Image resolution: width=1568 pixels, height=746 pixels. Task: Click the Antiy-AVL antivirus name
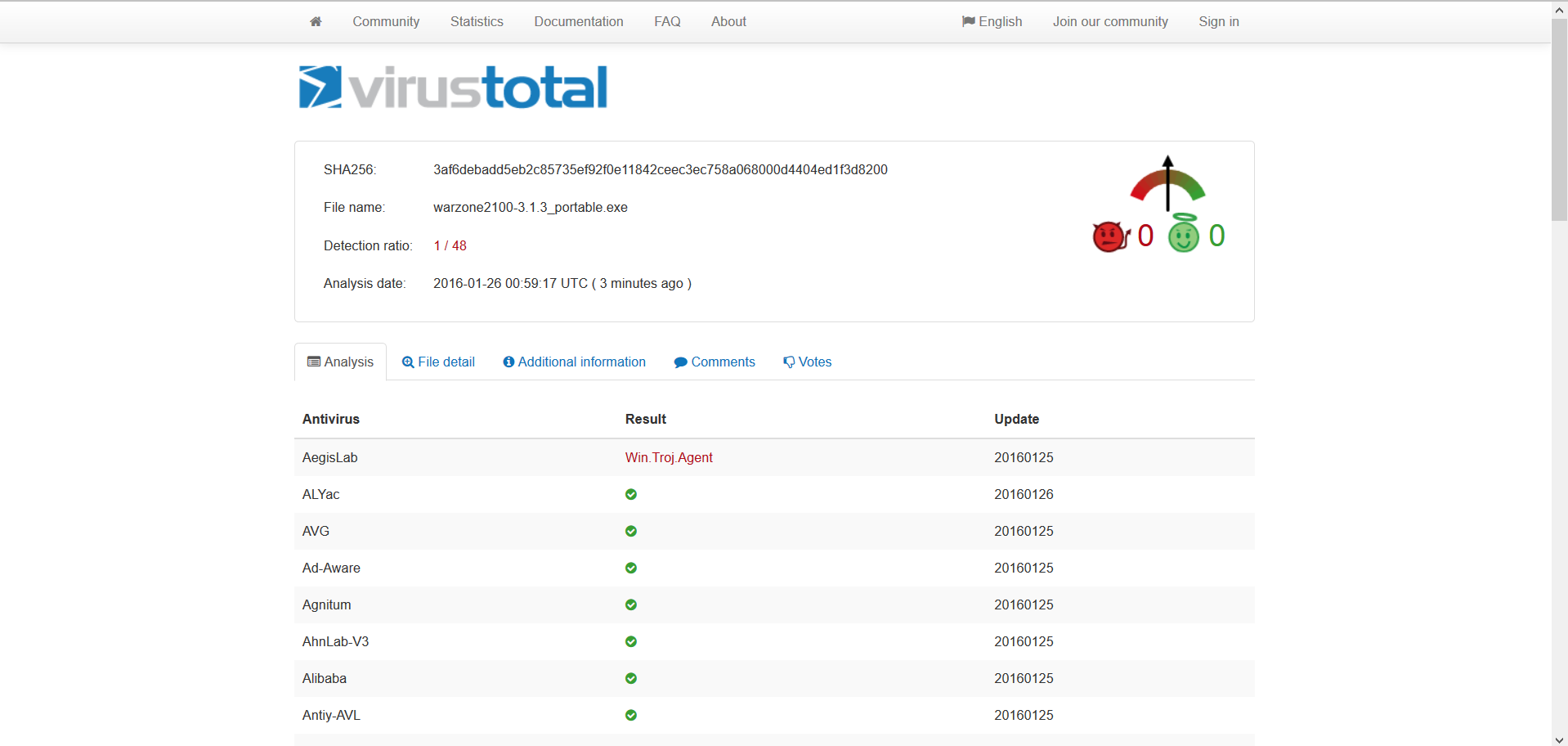(331, 715)
